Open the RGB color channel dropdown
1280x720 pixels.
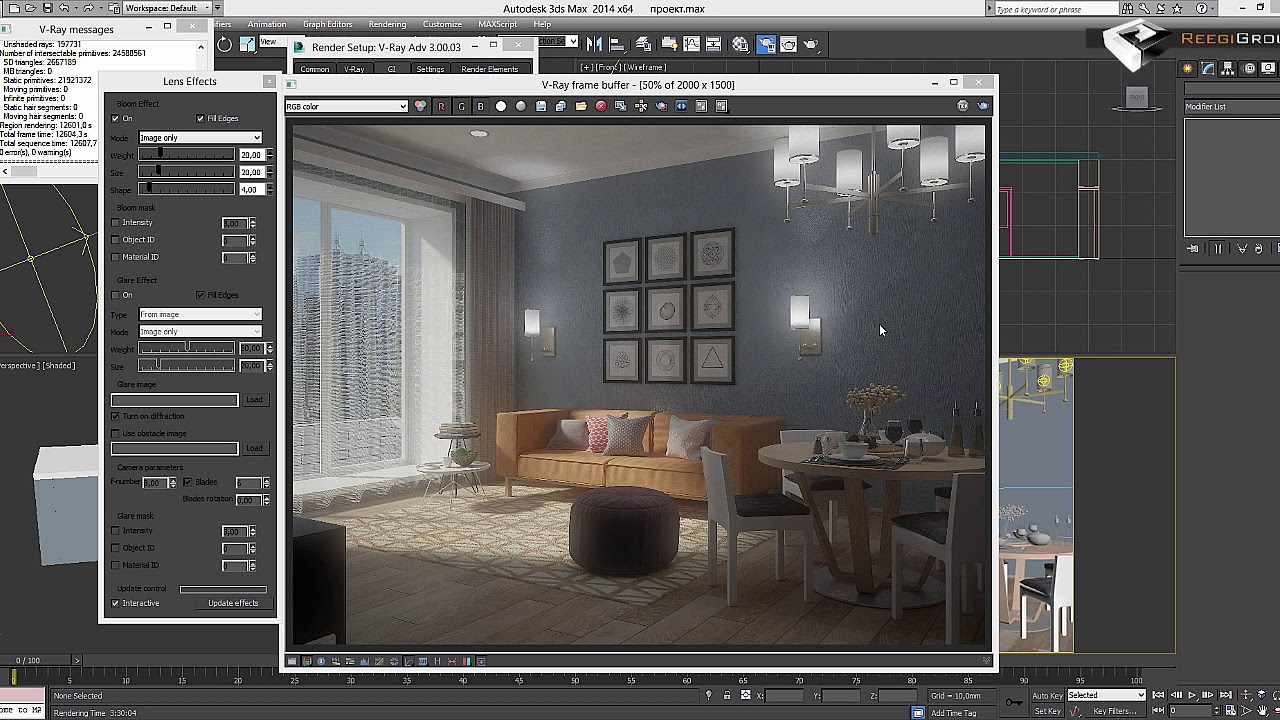tap(346, 106)
